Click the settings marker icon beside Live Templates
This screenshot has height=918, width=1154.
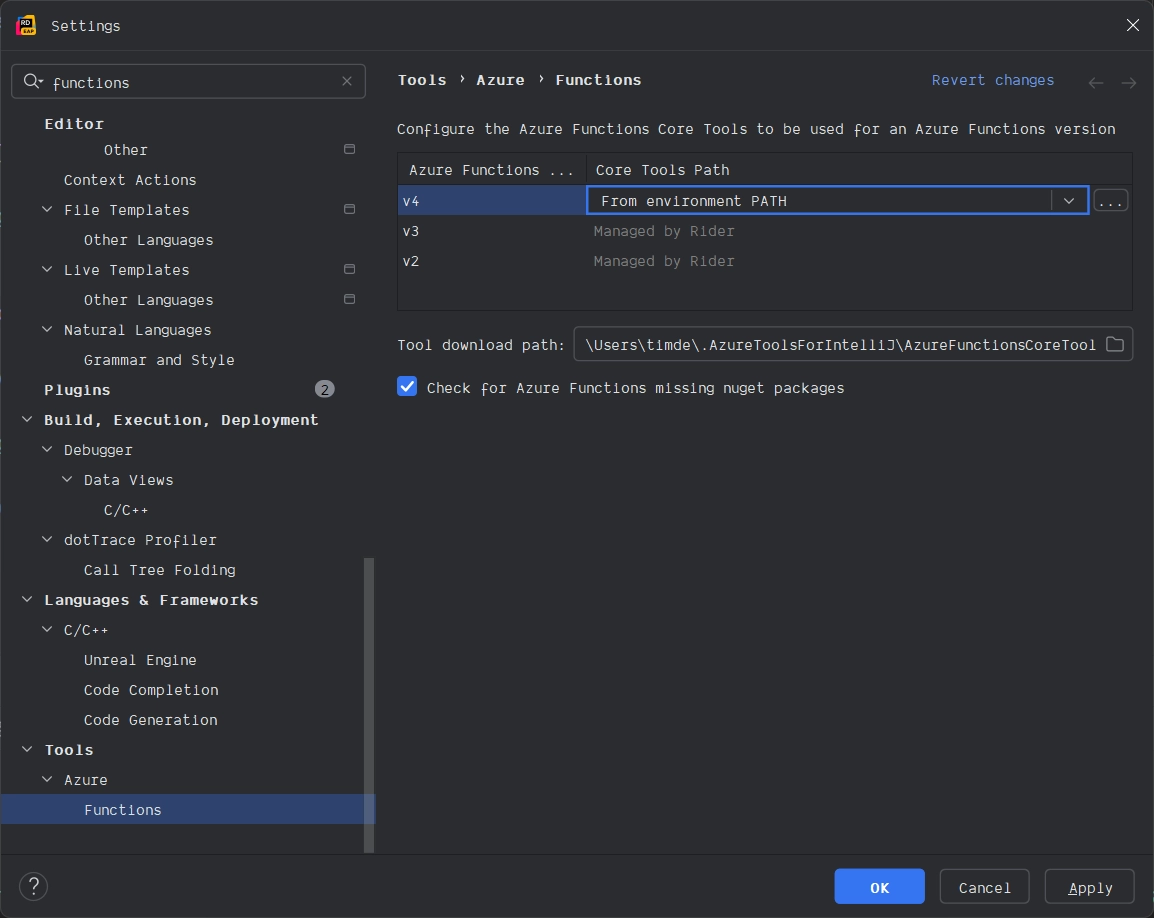pos(350,269)
